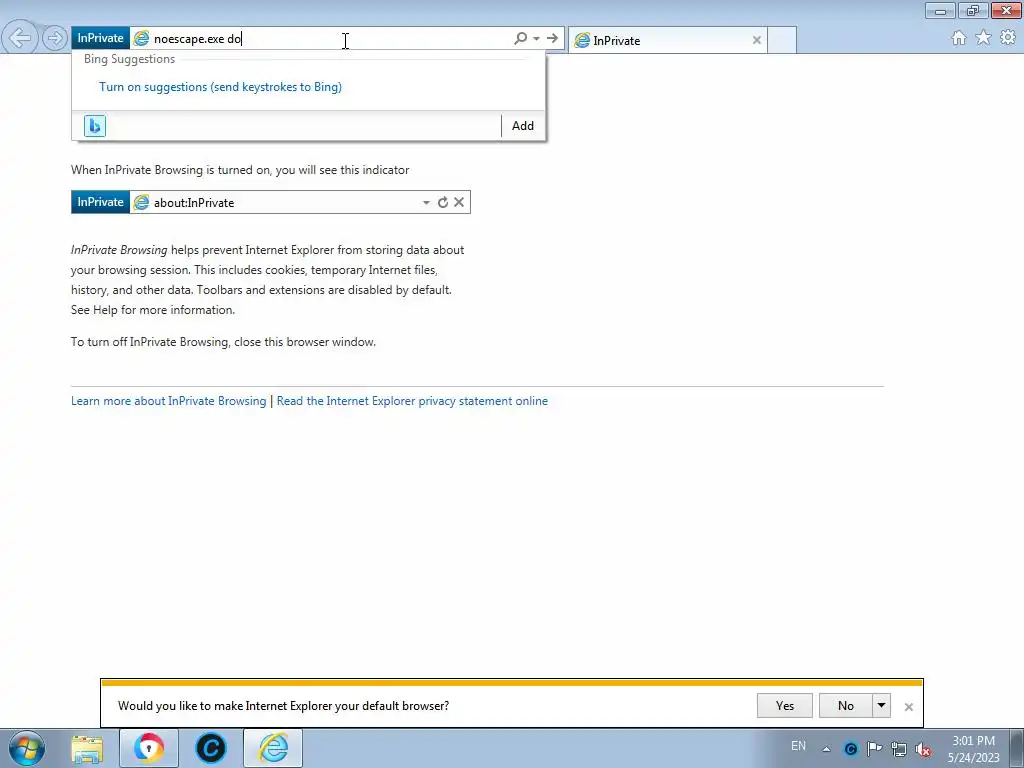Click the blue C tray icon

tap(850, 749)
